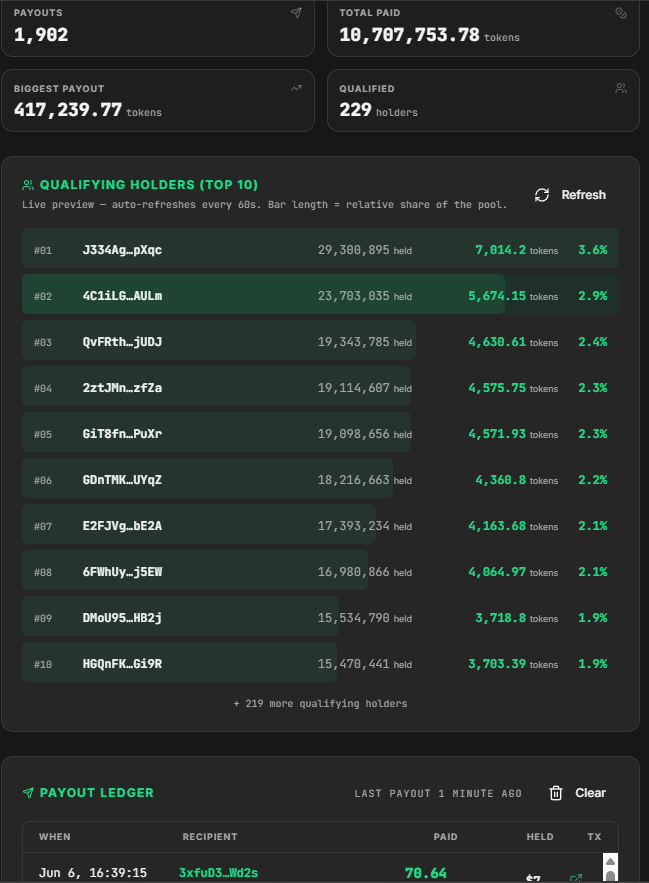Select holder row GDnTMK…UYqZ
Image resolution: width=649 pixels, height=883 pixels.
tap(321, 479)
